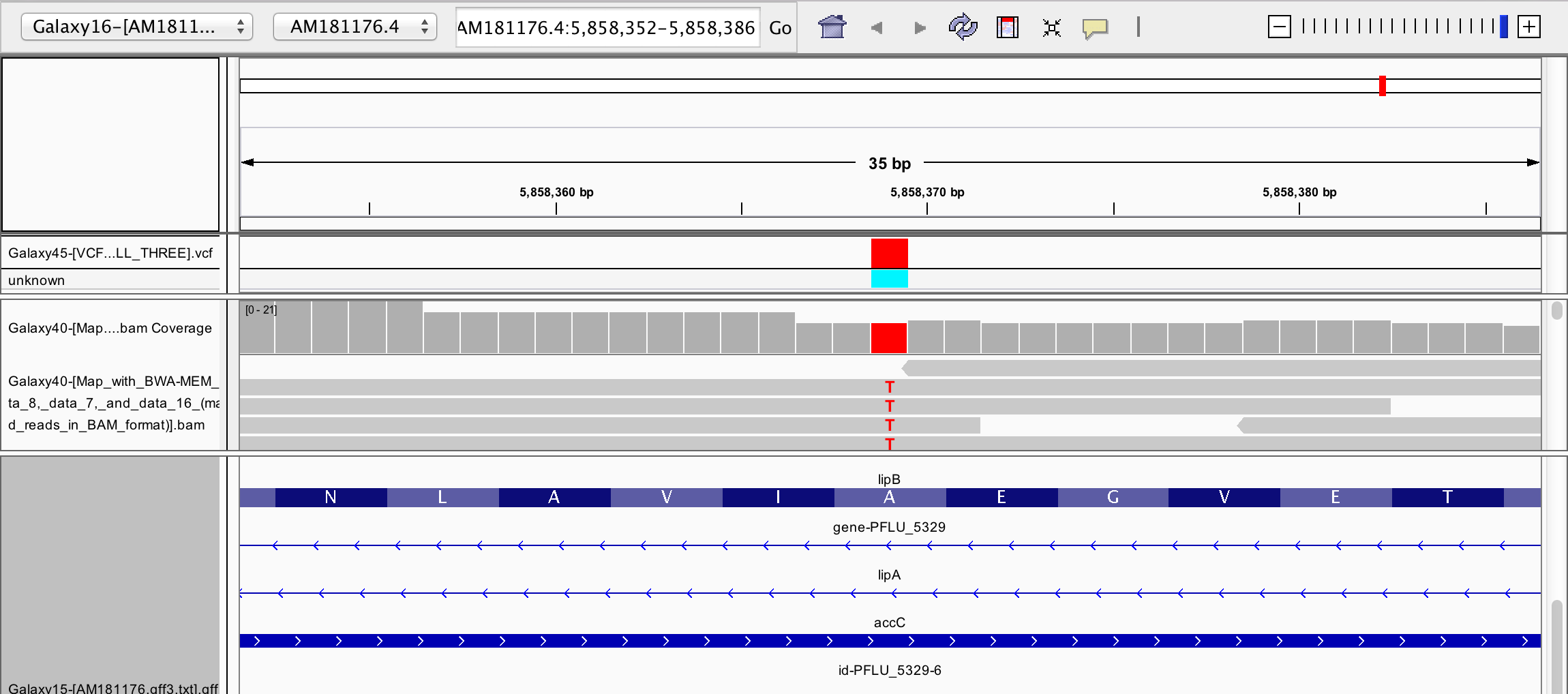Click the red variant block in VCF track
This screenshot has width=1568, height=694.
890,253
